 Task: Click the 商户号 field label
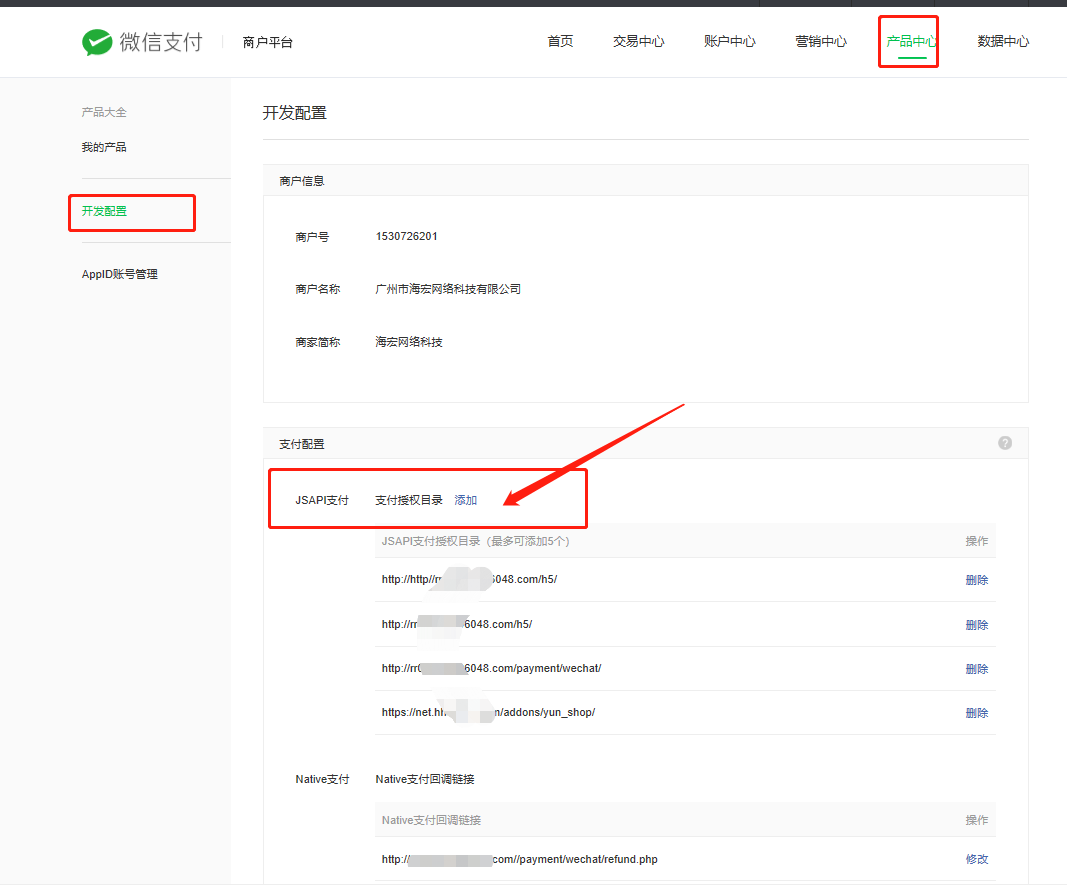point(312,237)
